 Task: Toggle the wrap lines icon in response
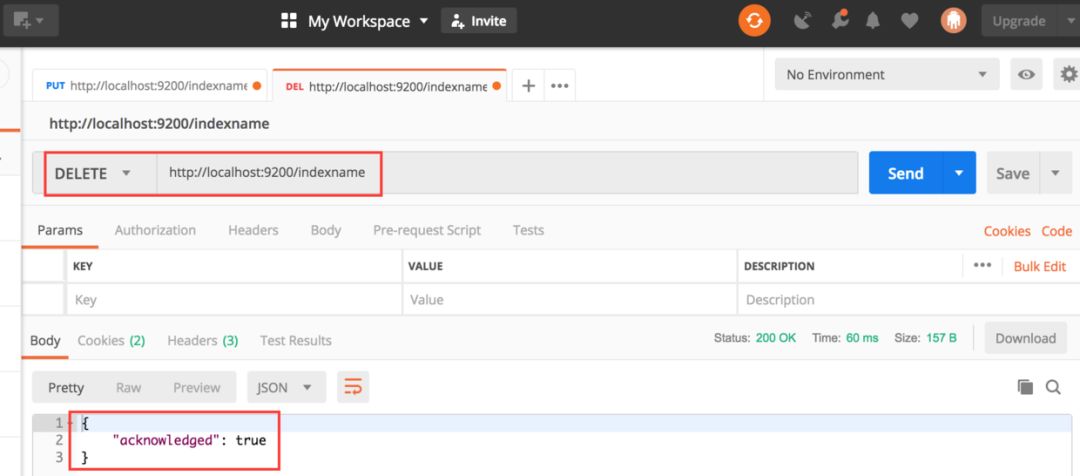[352, 387]
